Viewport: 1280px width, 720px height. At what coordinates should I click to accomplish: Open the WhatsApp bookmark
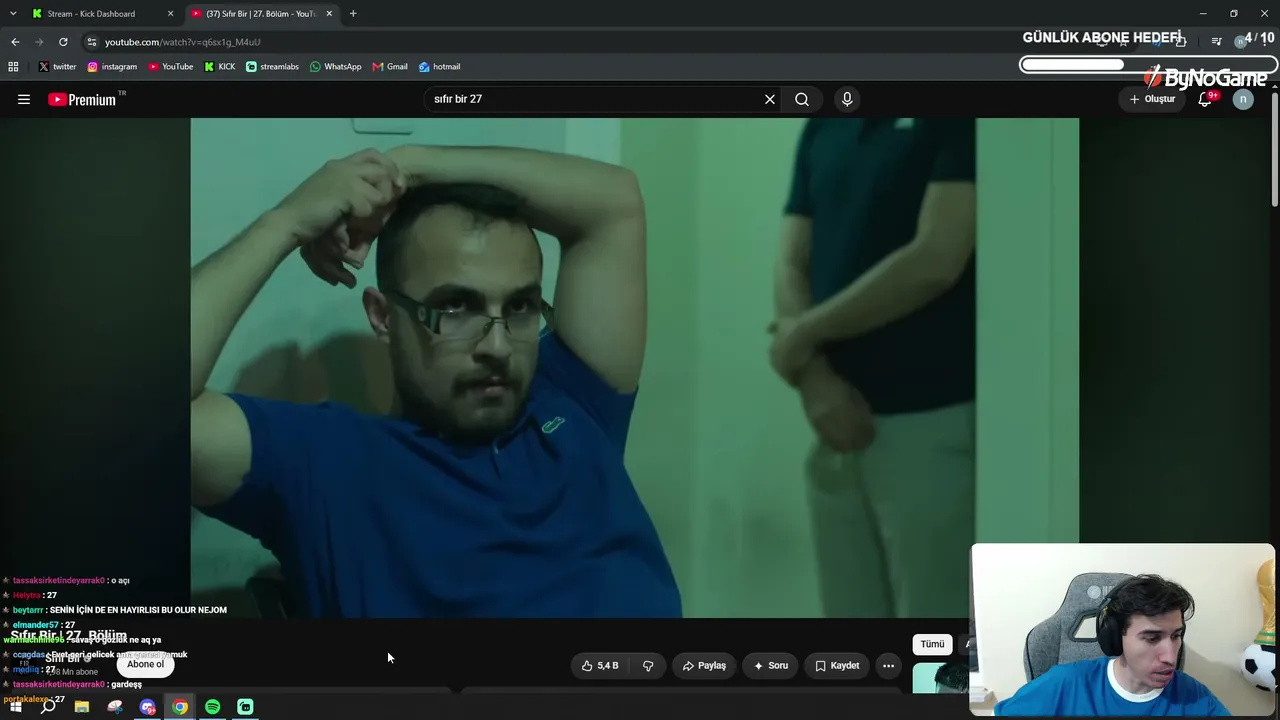336,67
